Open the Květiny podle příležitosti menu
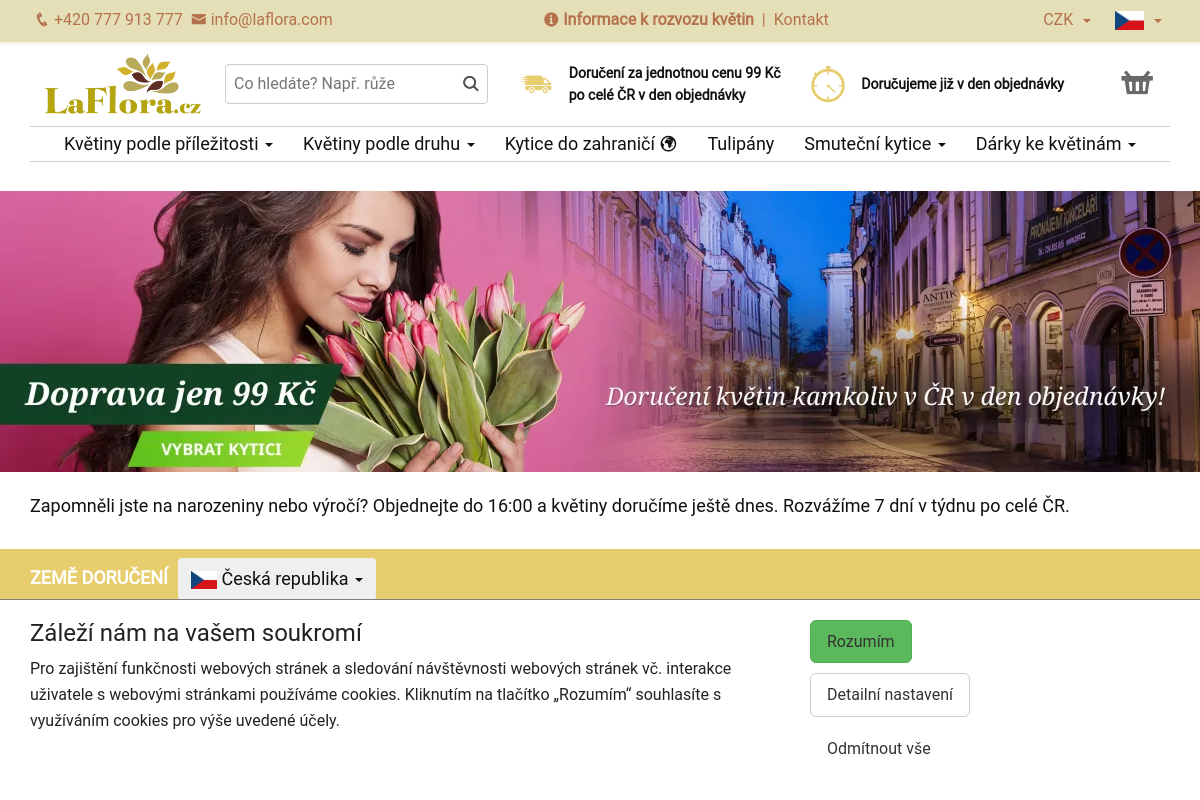Screen dimensions: 1200x800 [x=168, y=144]
